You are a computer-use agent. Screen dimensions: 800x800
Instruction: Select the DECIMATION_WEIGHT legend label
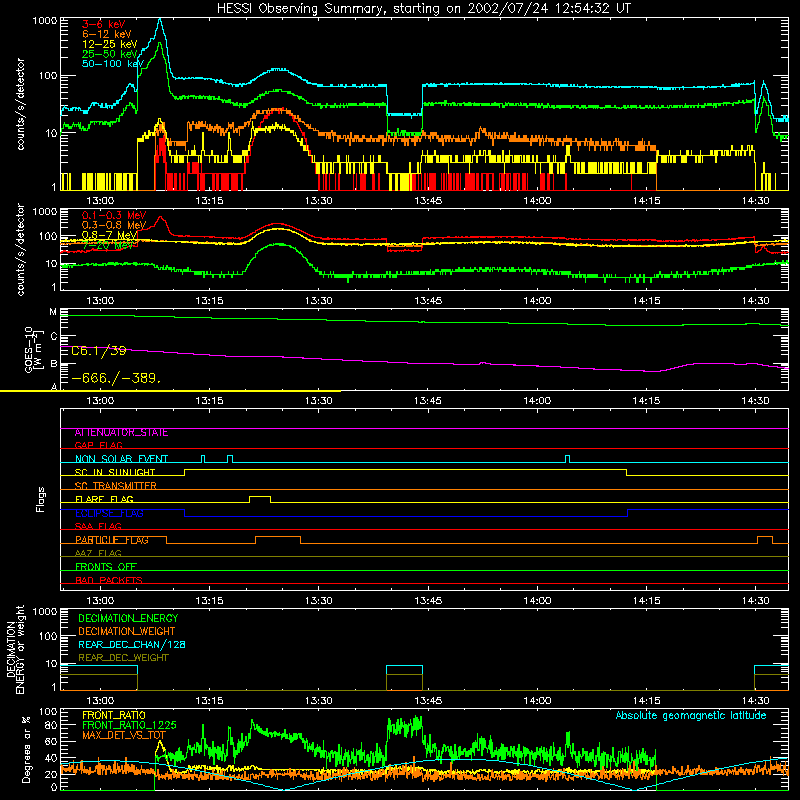coord(127,631)
